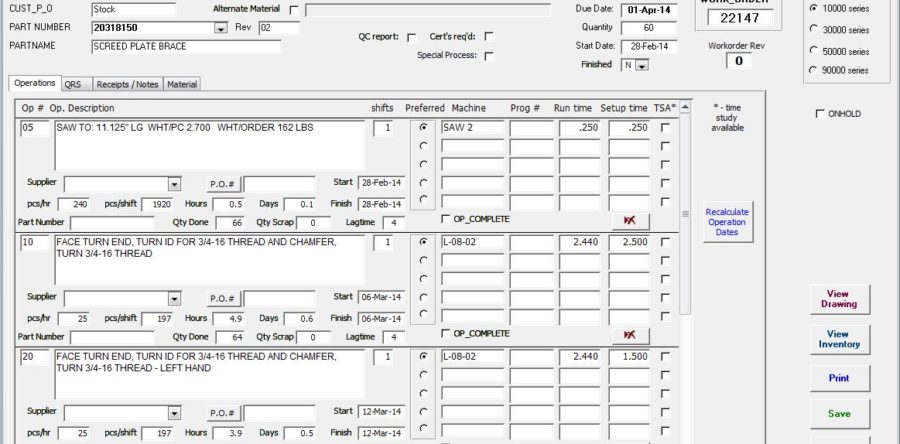Click the Quantity field showing 60
Screen dimensions: 900x444
pos(649,28)
